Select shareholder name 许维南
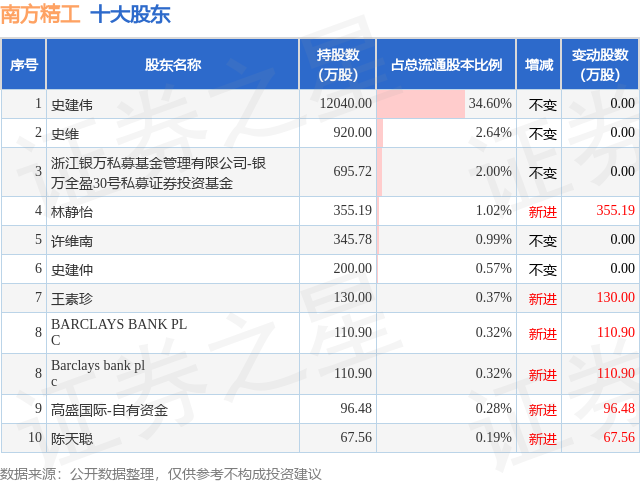The height and width of the screenshot is (483, 640). (x=72, y=241)
